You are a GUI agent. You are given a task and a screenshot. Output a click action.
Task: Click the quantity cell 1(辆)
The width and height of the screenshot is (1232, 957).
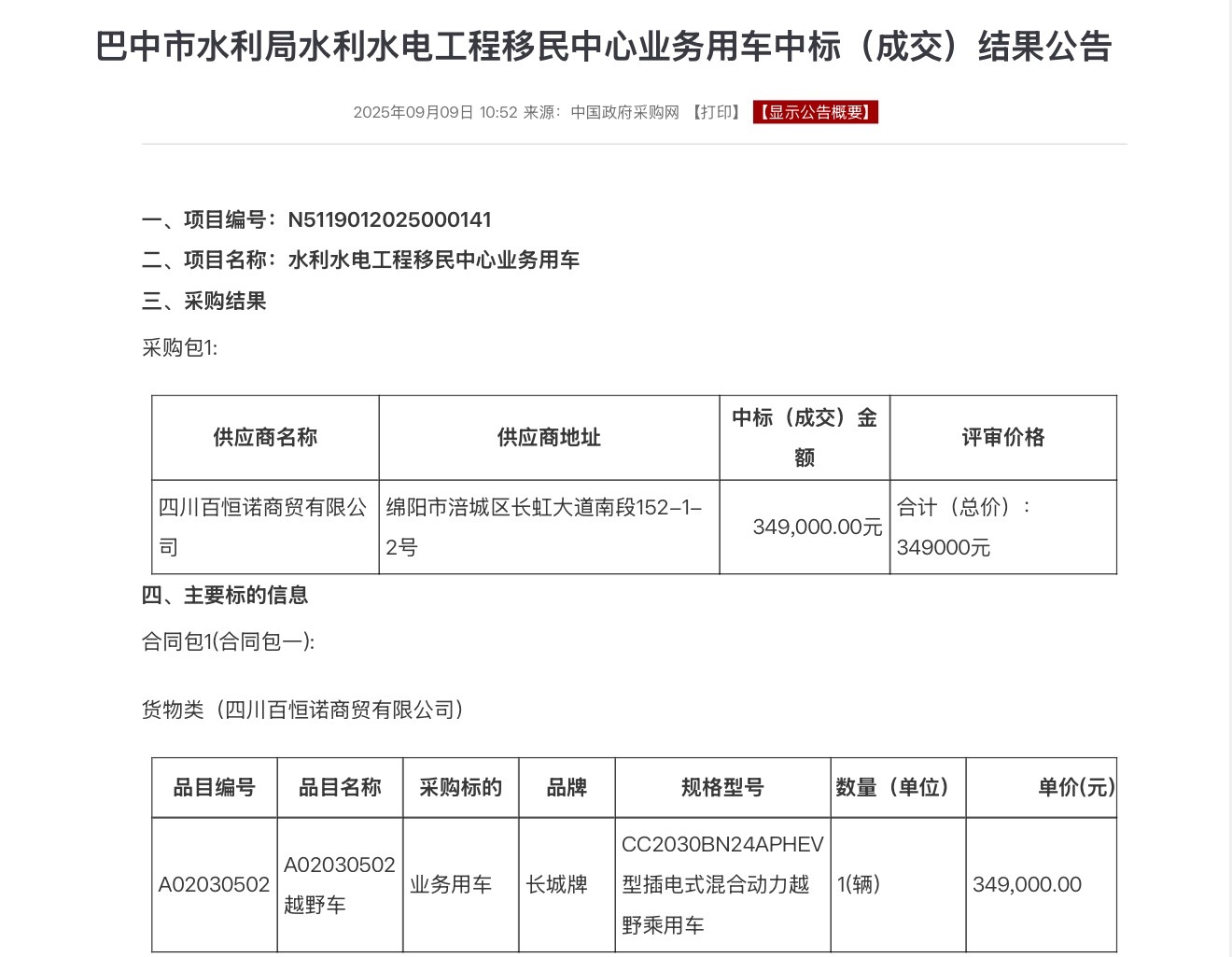898,884
